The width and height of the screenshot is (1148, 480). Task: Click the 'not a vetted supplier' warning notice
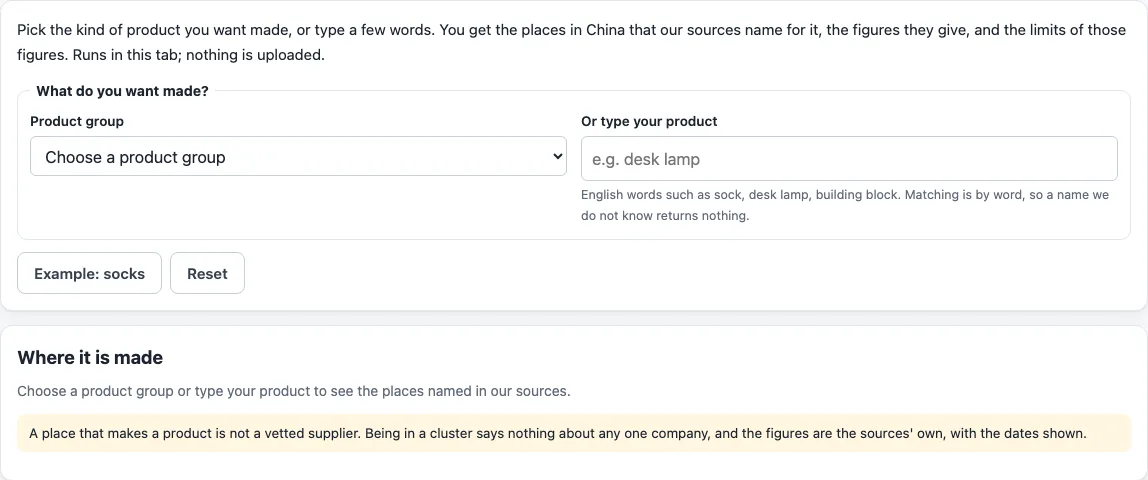pyautogui.click(x=574, y=433)
